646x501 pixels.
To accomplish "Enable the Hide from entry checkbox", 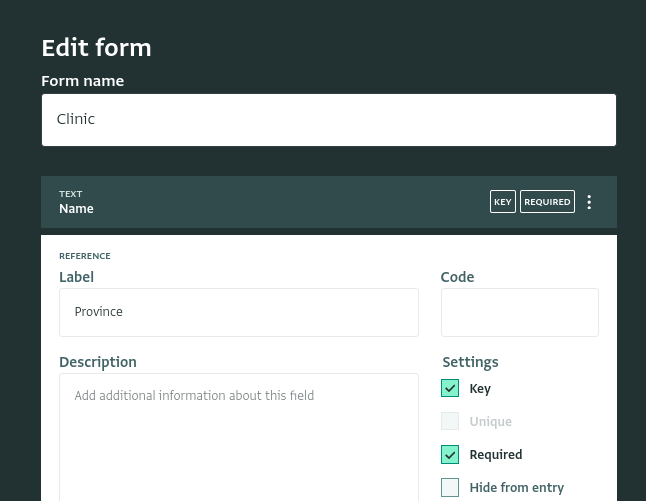I will pos(450,487).
